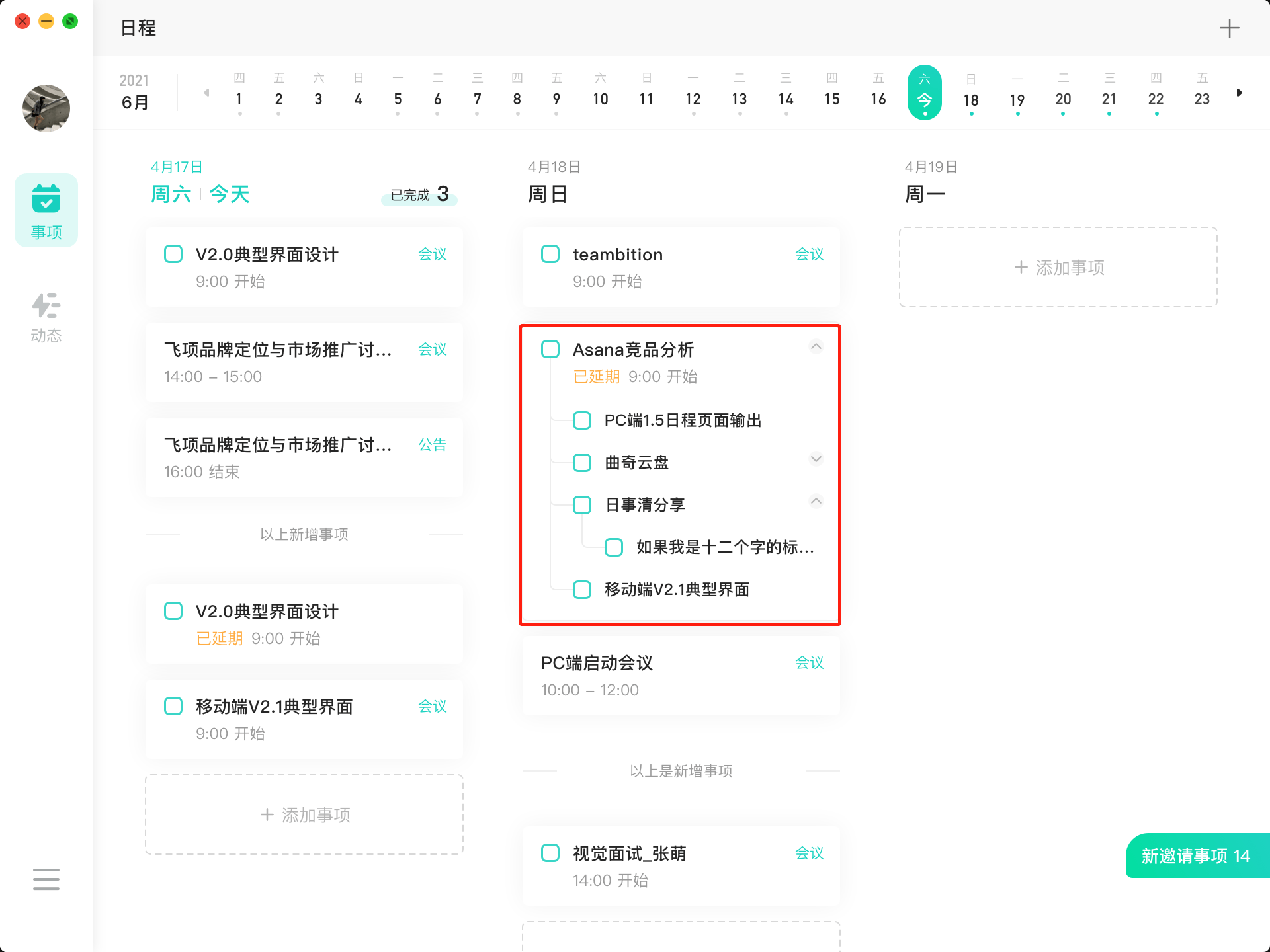The height and width of the screenshot is (952, 1270).
Task: Open the hamburger menu at bottom left
Action: (x=46, y=879)
